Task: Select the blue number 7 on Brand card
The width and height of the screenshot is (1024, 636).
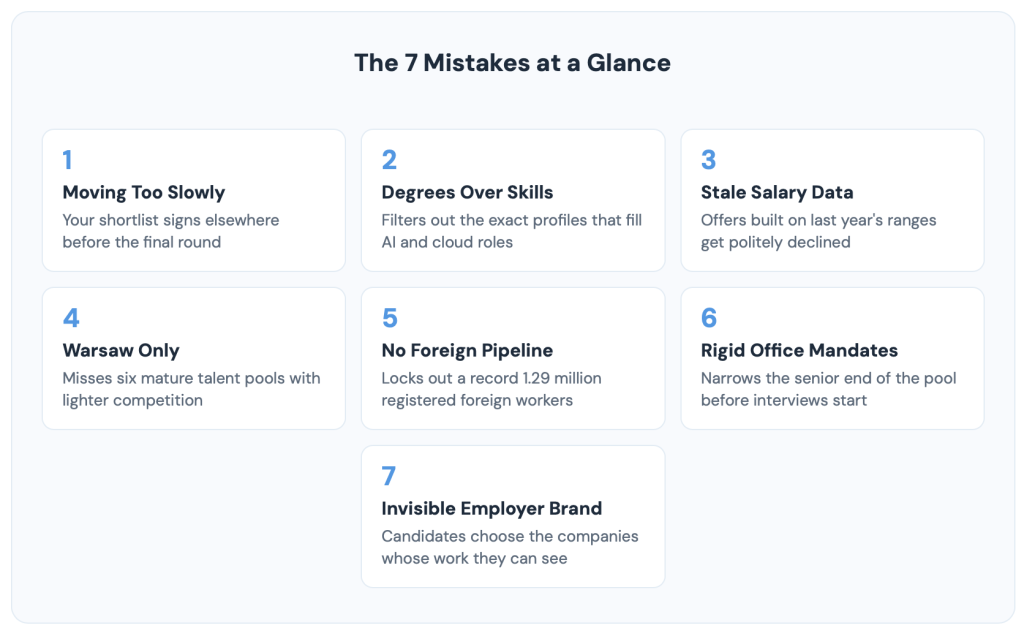Action: [x=389, y=476]
